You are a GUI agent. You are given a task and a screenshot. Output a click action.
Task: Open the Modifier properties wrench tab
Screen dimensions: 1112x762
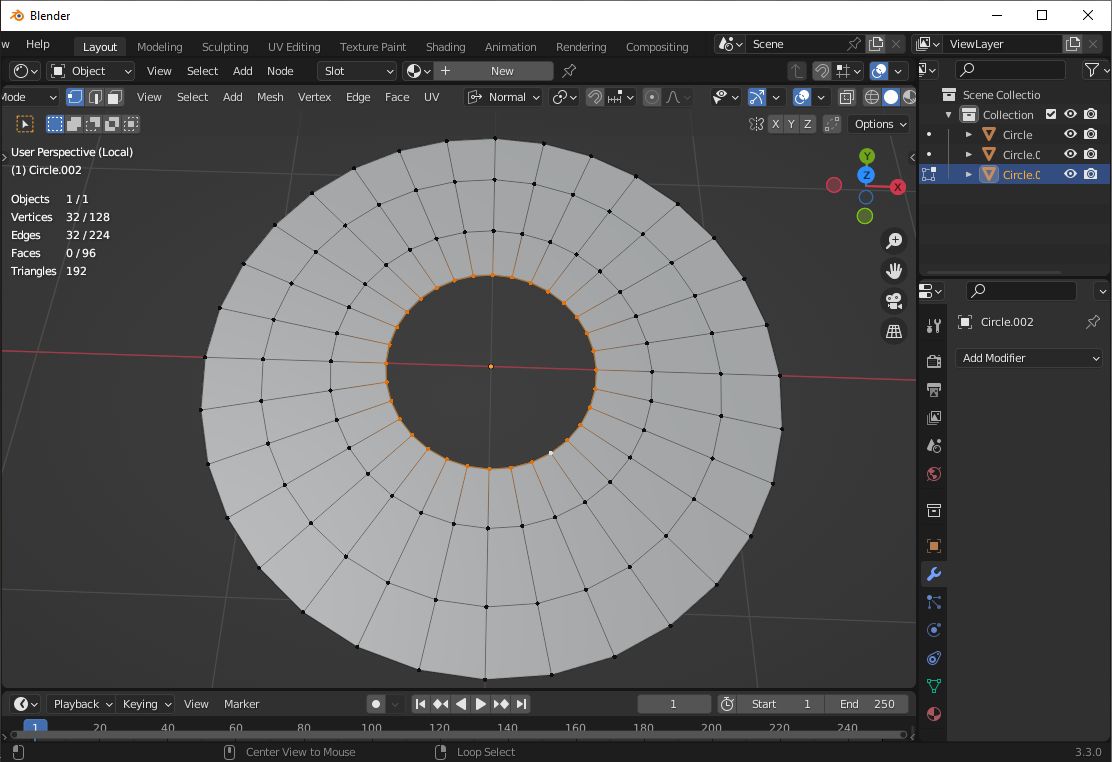coord(933,574)
